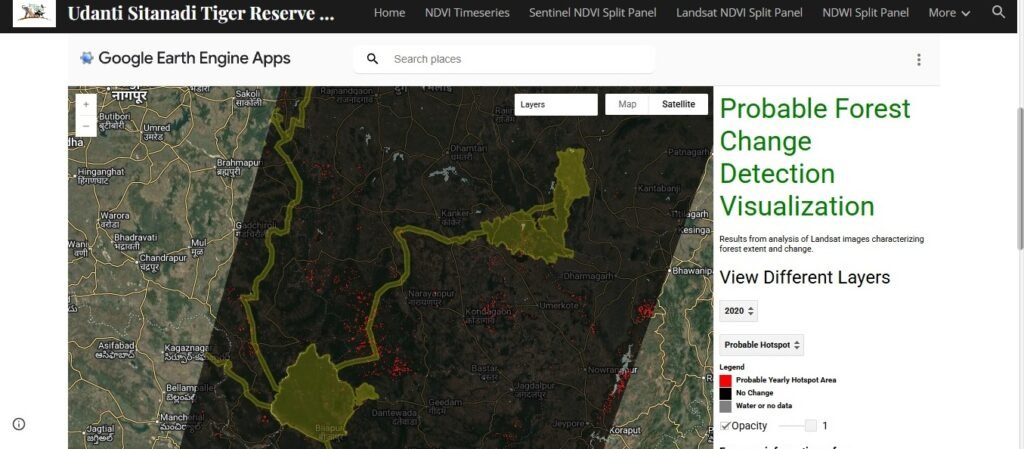Click the search places magnifier icon
The width and height of the screenshot is (1024, 449).
pyautogui.click(x=373, y=59)
